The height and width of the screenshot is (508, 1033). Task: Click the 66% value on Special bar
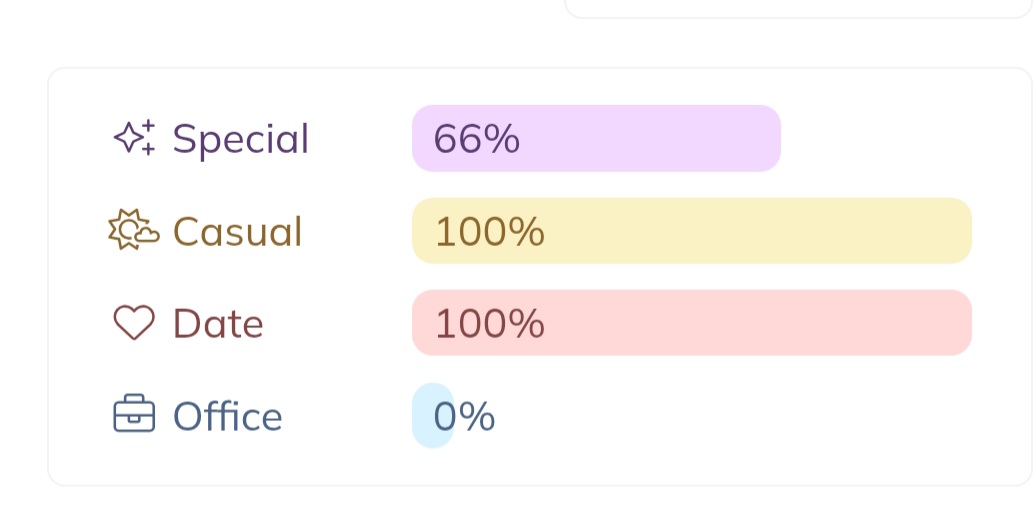pos(477,139)
